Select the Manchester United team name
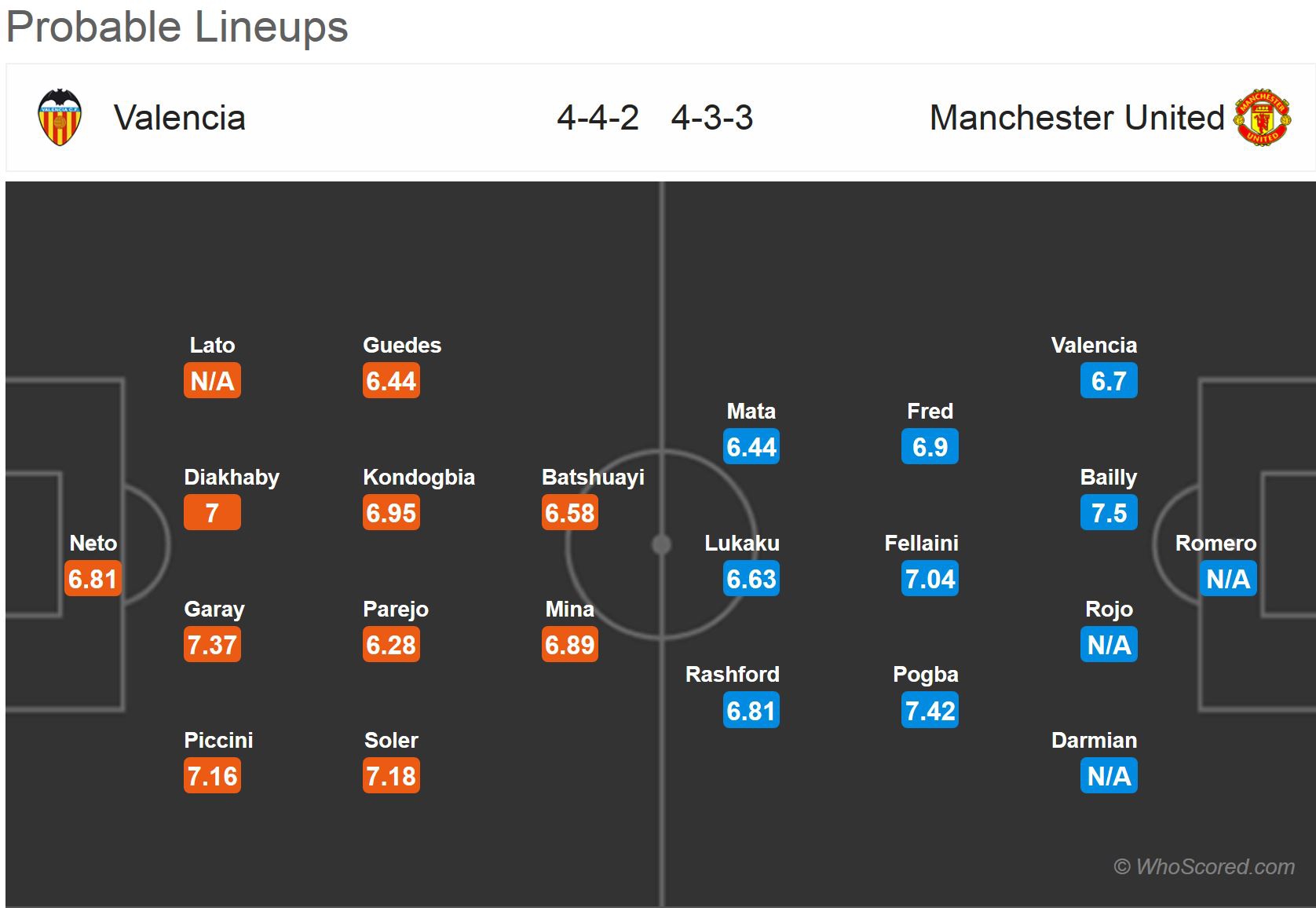The height and width of the screenshot is (908, 1316). (1077, 118)
